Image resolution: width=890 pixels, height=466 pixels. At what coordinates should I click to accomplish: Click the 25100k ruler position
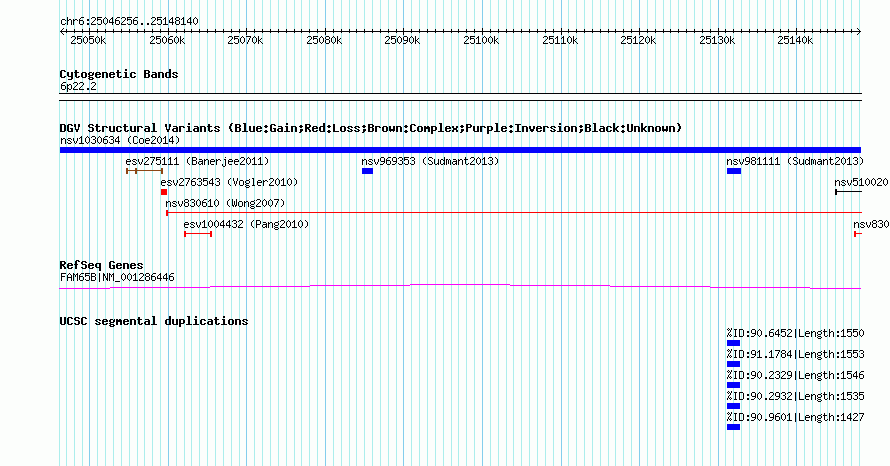[481, 40]
